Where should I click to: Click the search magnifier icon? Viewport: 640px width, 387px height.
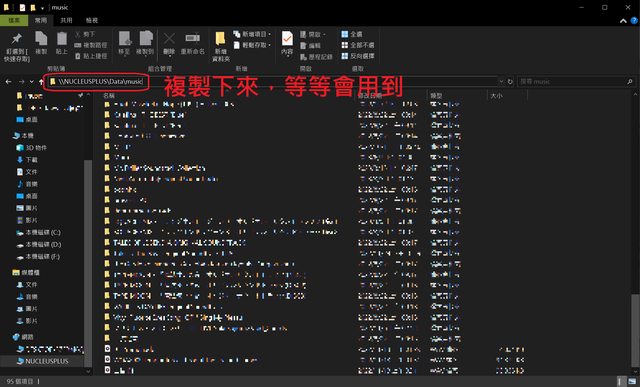click(x=630, y=82)
